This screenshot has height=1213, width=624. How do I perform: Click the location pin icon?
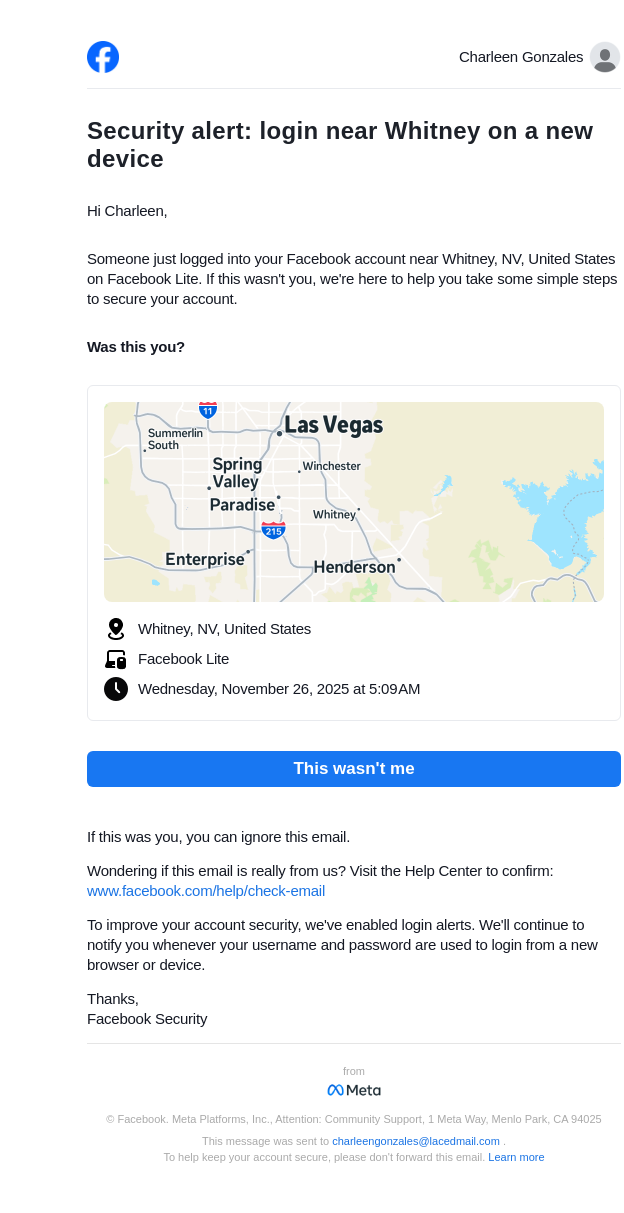tap(116, 629)
